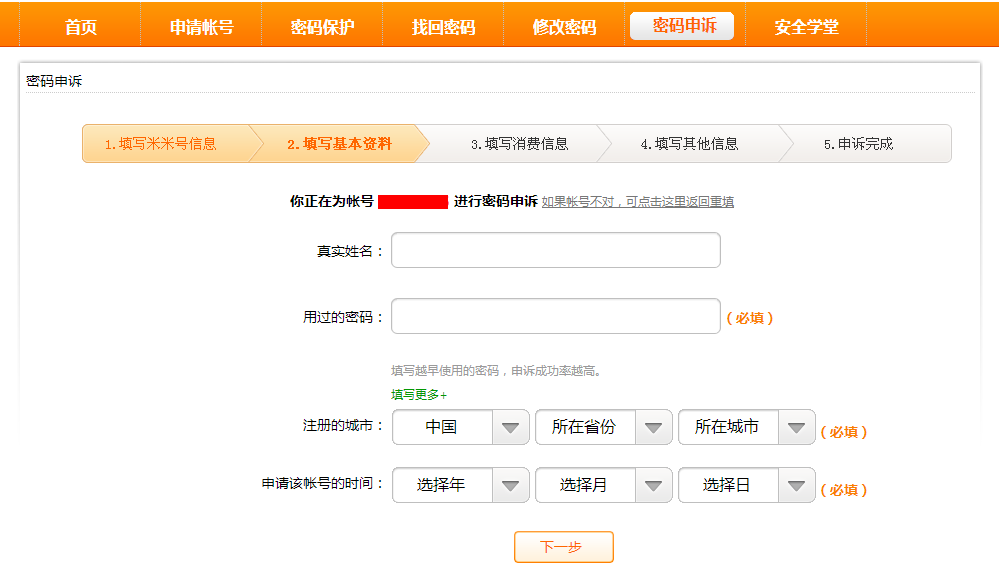Select the 修改密码 tab
Image resolution: width=999 pixels, height=584 pixels.
pyautogui.click(x=564, y=27)
